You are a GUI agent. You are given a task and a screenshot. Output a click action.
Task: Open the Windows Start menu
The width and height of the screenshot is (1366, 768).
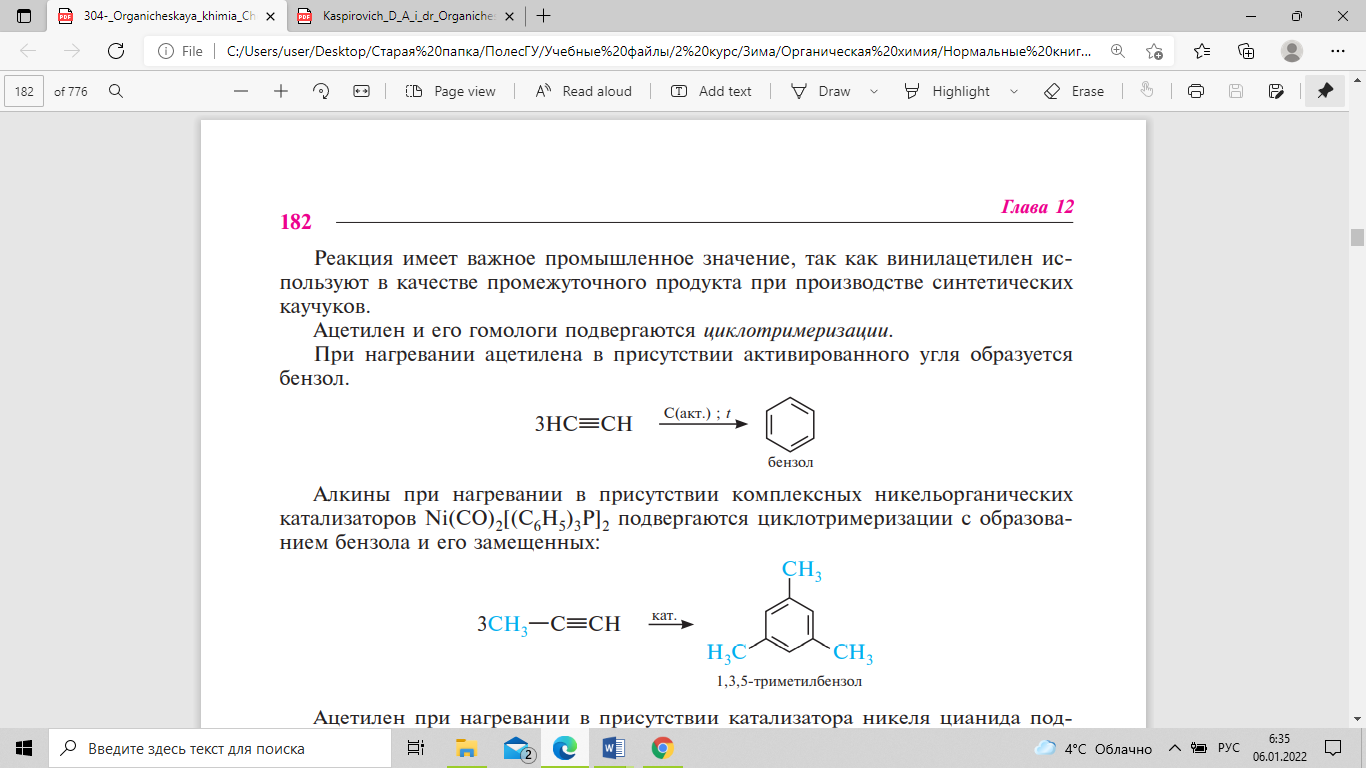[x=24, y=748]
